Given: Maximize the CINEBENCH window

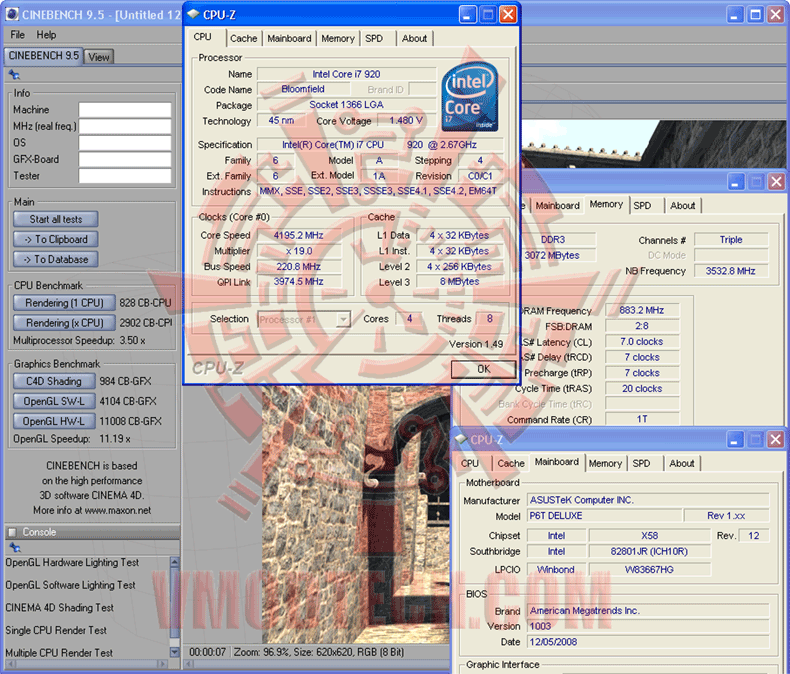Looking at the screenshot, I should (755, 15).
